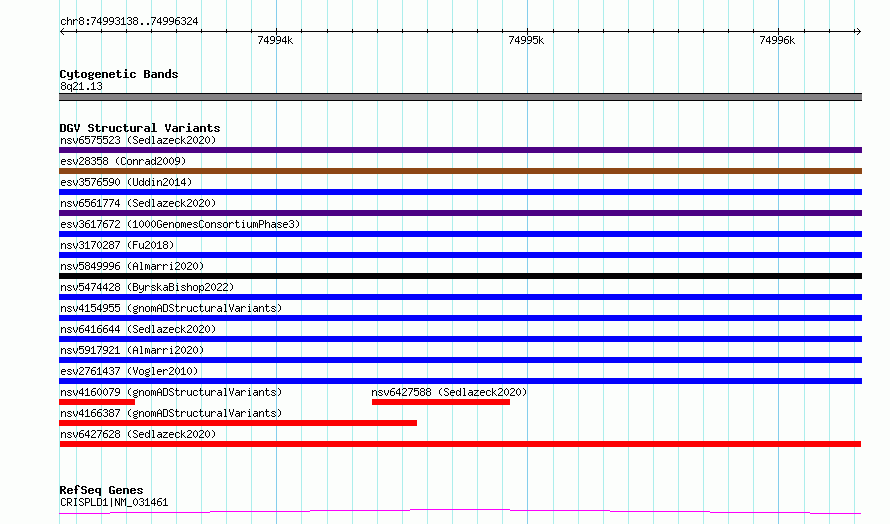Select the blue esv3617672 variant bar
Screen dimensions: 890x524
point(460,234)
